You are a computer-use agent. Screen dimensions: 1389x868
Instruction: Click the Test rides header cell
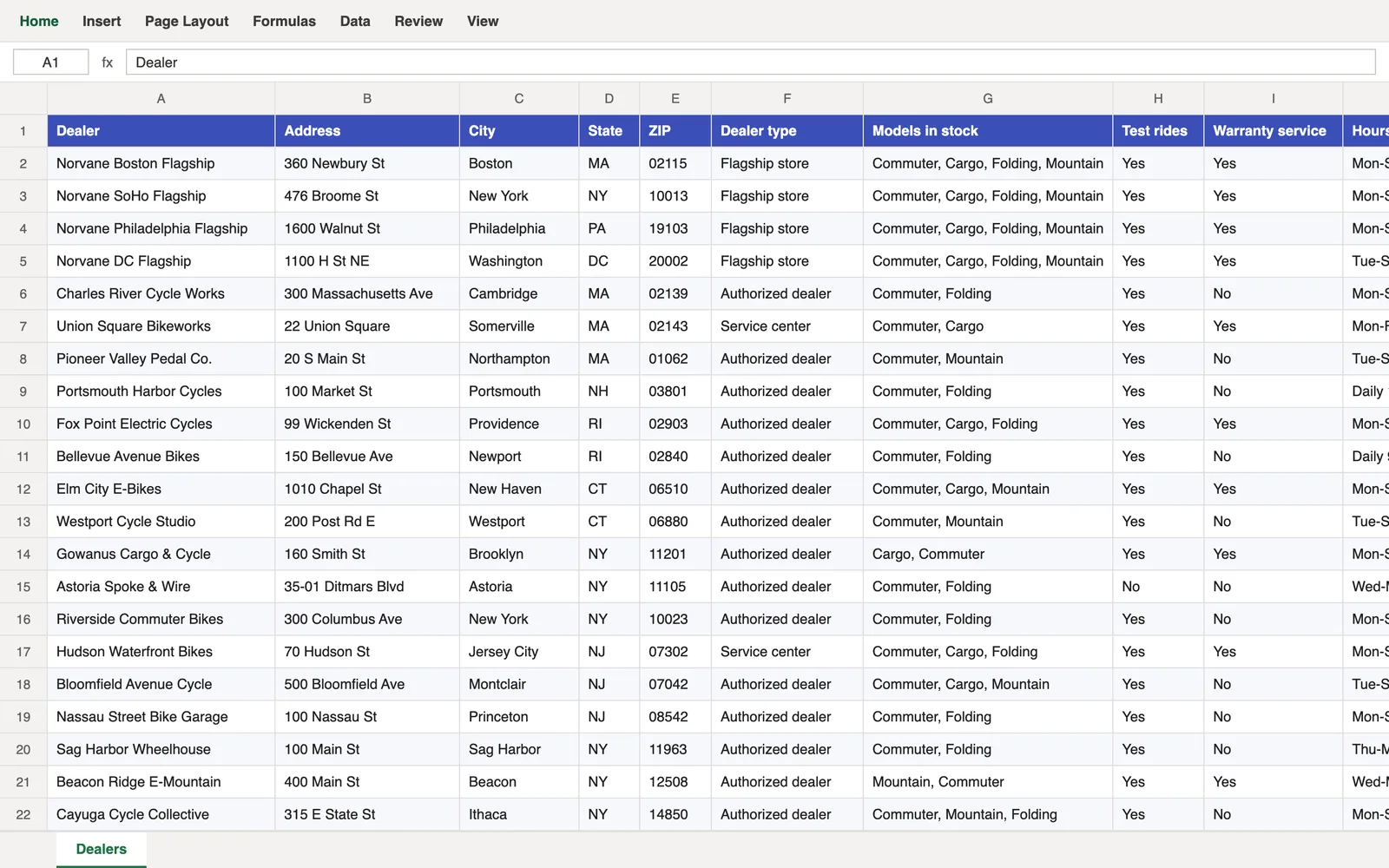click(x=1158, y=131)
